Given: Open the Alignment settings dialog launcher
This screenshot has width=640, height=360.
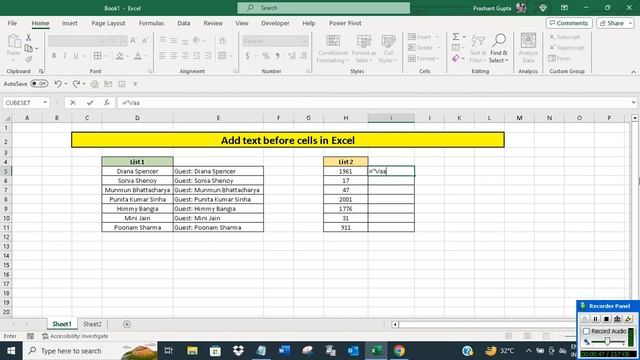Looking at the screenshot, I should pyautogui.click(x=235, y=71).
